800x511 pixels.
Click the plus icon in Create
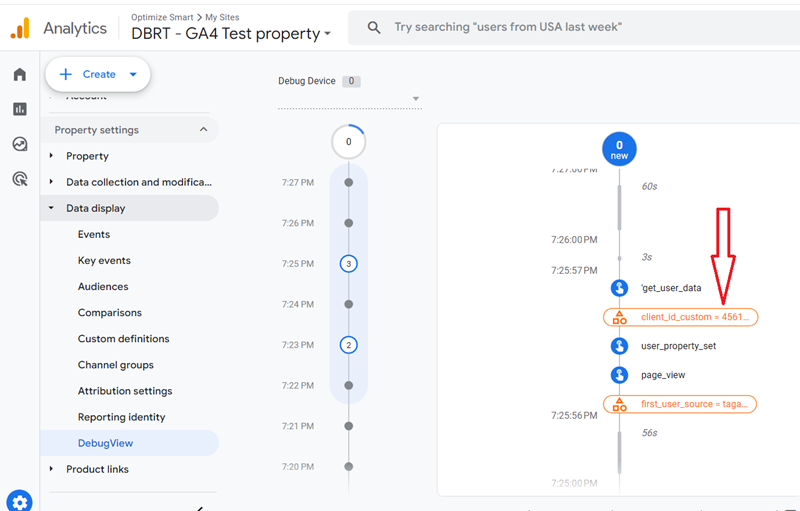(66, 74)
